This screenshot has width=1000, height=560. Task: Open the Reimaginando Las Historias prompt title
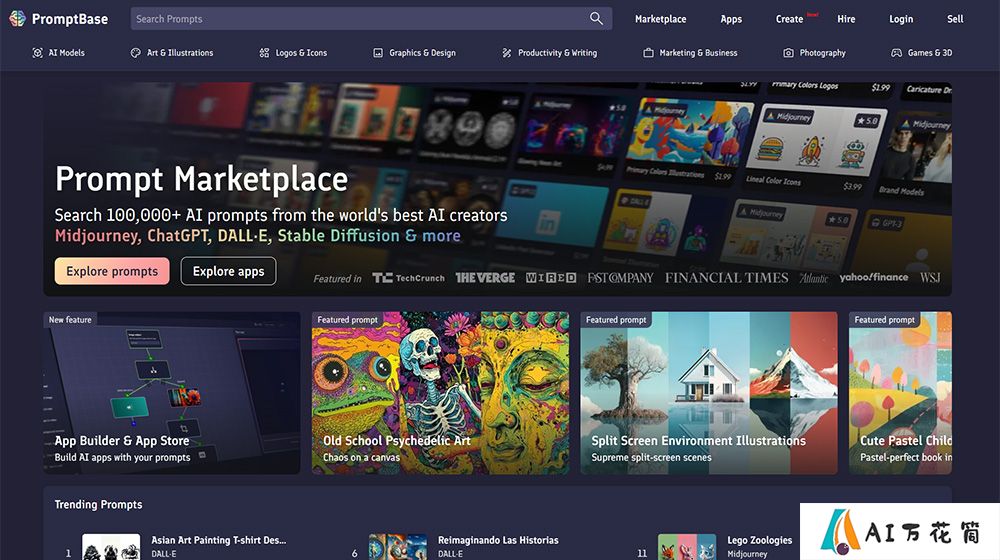[498, 540]
